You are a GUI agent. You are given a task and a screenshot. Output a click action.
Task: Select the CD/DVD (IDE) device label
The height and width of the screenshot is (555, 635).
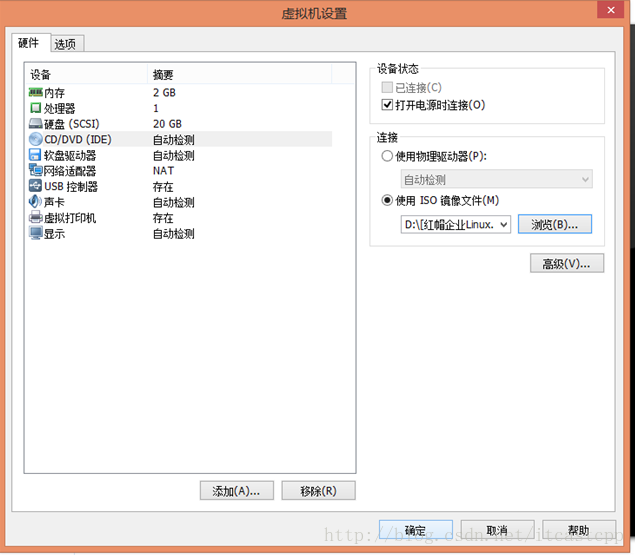78,140
